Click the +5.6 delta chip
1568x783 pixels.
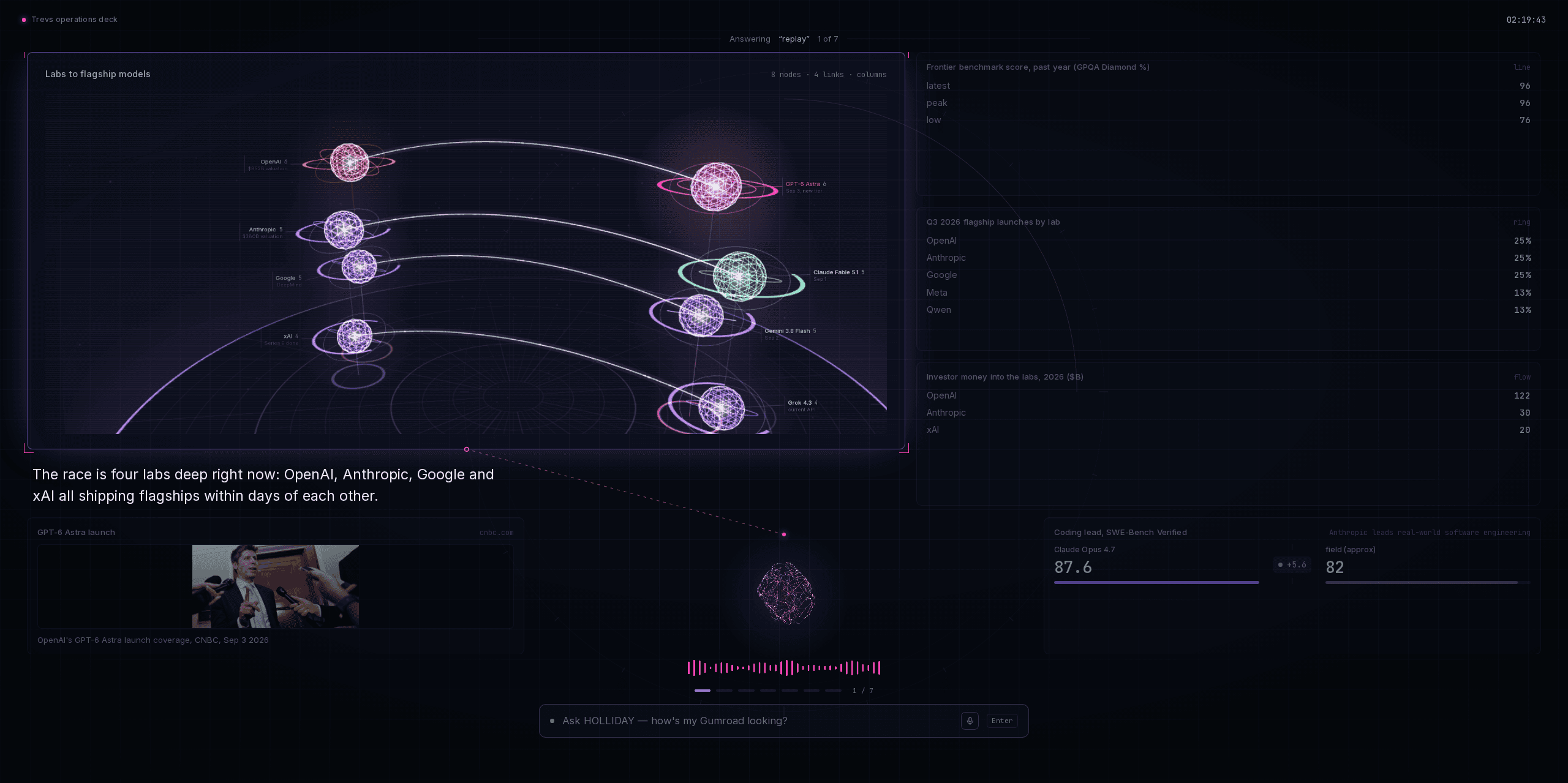pyautogui.click(x=1292, y=564)
